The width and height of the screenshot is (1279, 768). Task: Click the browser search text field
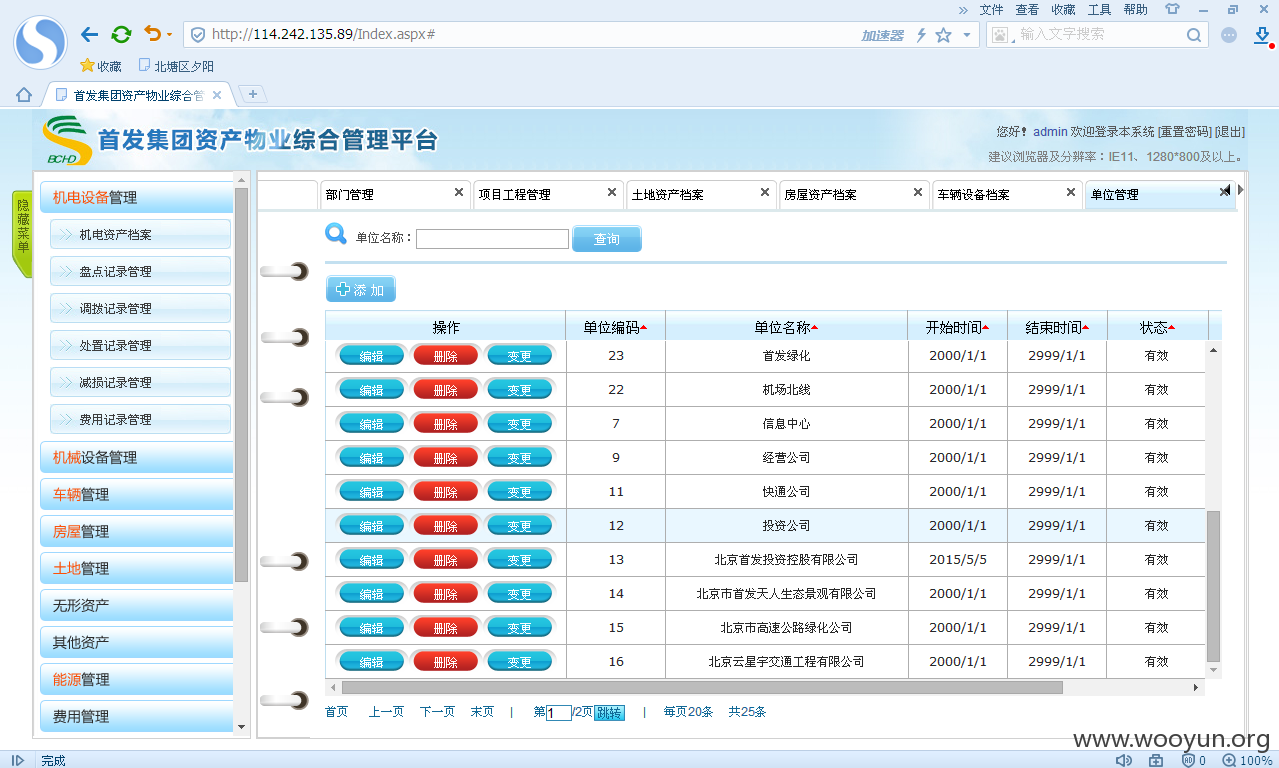pyautogui.click(x=1100, y=34)
